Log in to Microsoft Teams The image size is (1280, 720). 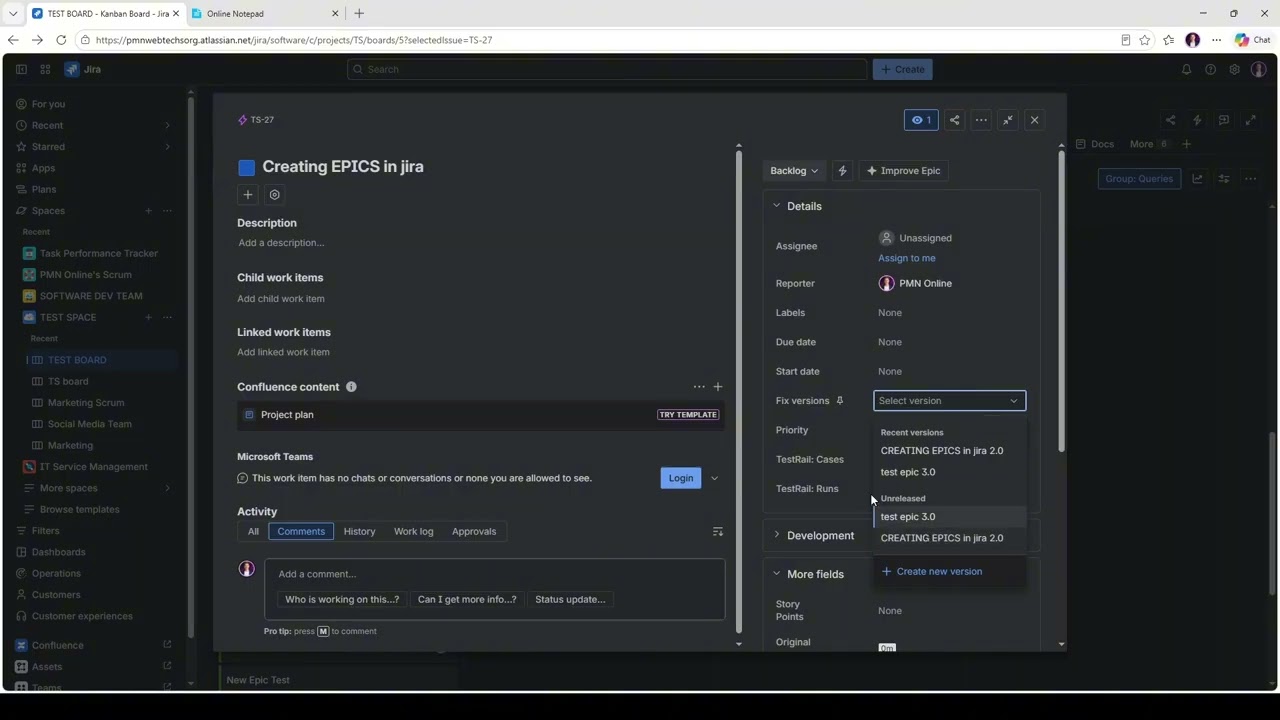[681, 478]
